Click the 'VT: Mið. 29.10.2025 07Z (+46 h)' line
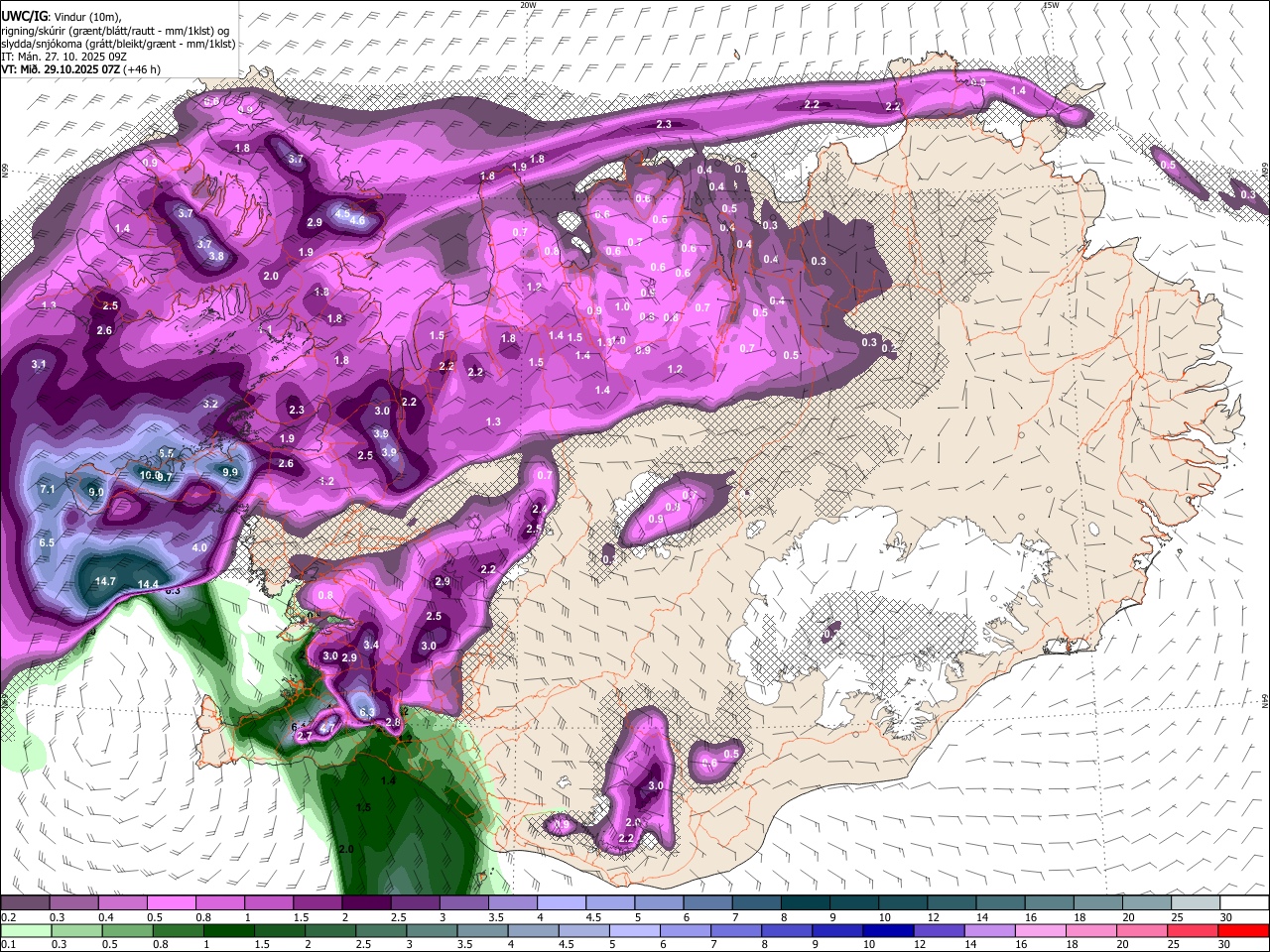The image size is (1270, 952). coord(80,69)
